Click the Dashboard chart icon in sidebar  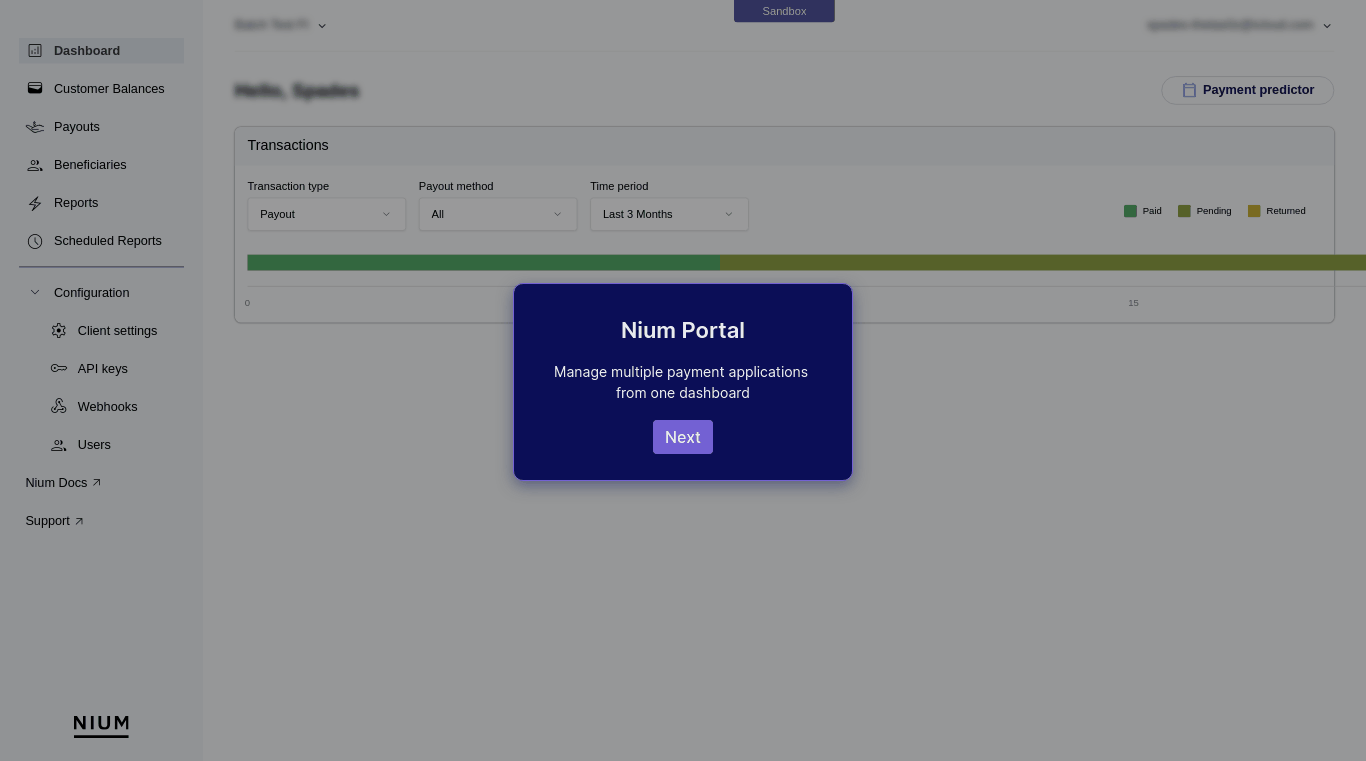coord(35,51)
